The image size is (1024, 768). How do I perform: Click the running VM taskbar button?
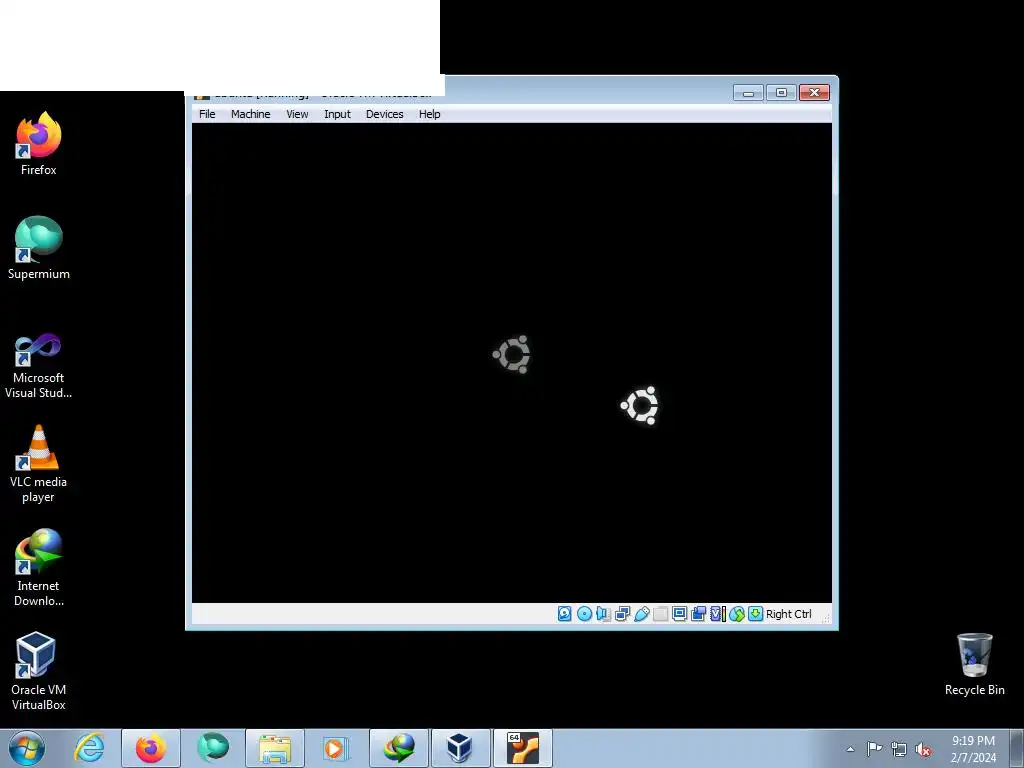(522, 748)
